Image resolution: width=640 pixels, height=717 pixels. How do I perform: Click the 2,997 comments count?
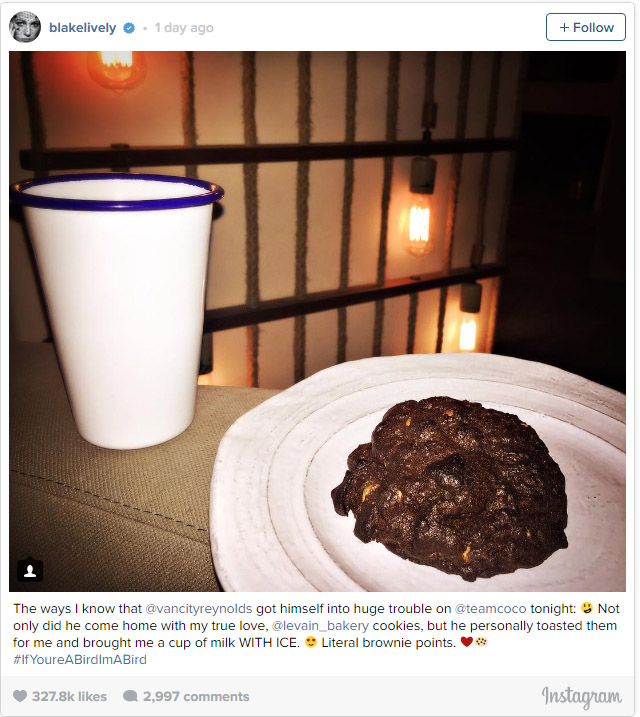[196, 696]
